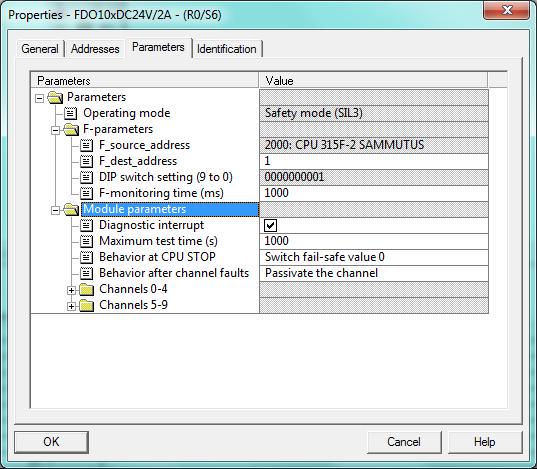
Task: Select the F_dest_address row label
Action: tap(138, 161)
